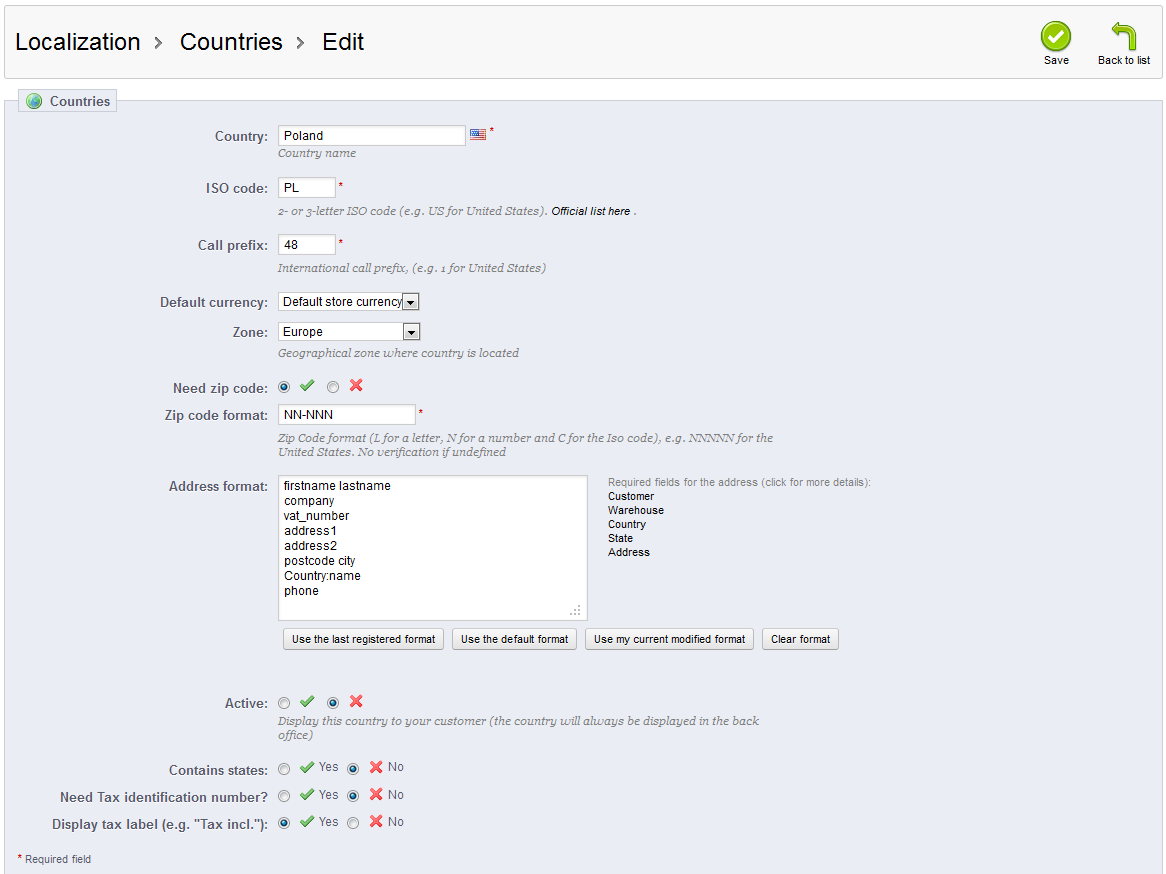The image size is (1166, 874).
Task: Select No radio for Display tax label
Action: [x=353, y=823]
